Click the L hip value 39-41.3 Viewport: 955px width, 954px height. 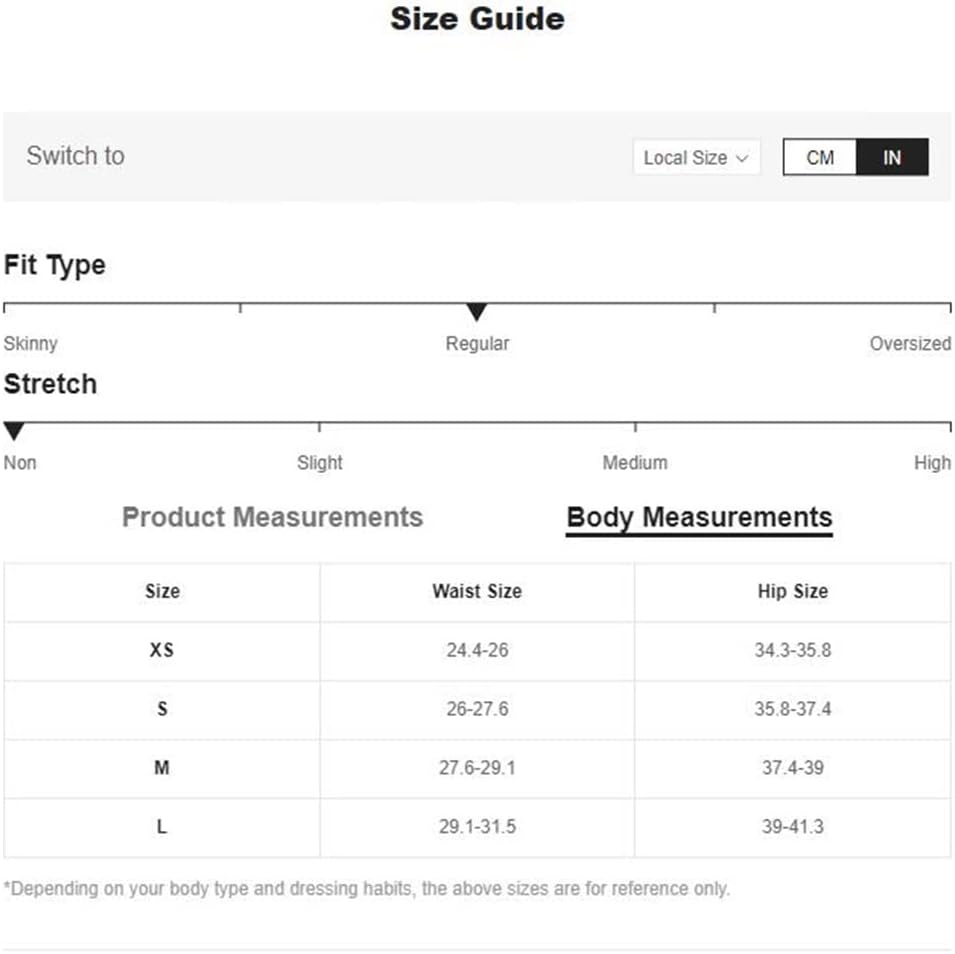[x=792, y=827]
